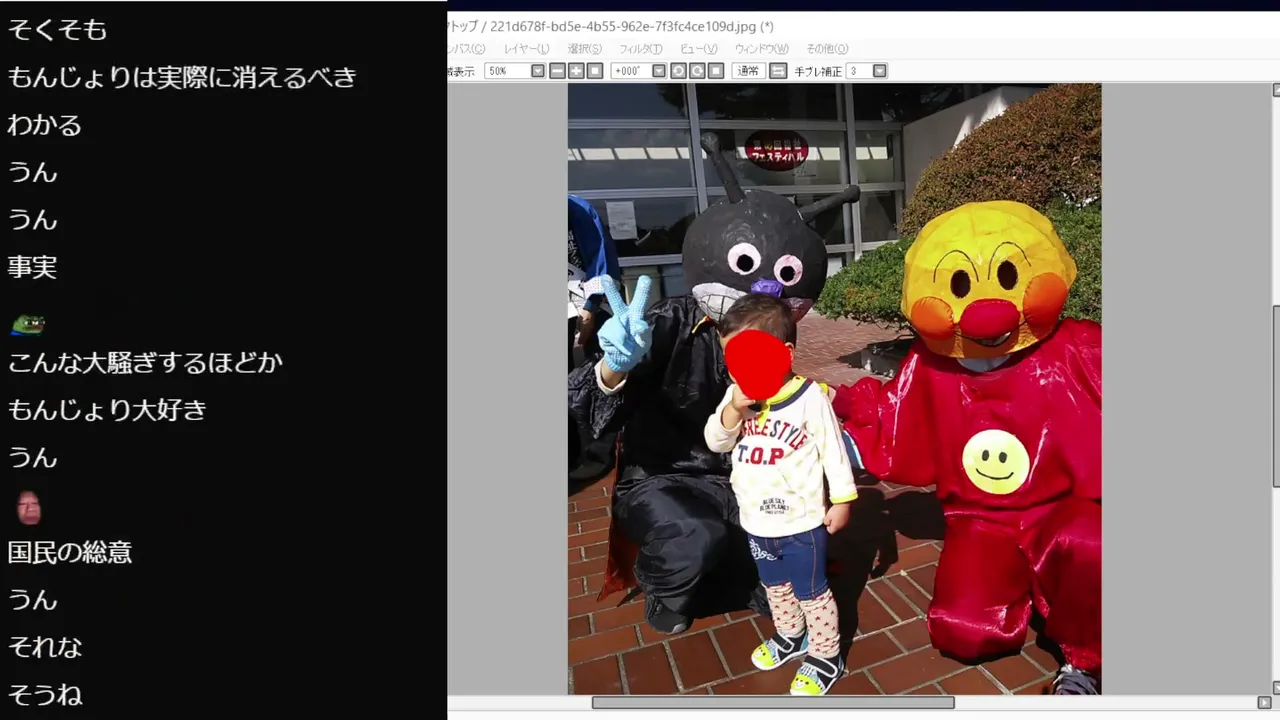
Task: Open the 手ブレ補正 stabilizer value dropdown
Action: [x=880, y=71]
